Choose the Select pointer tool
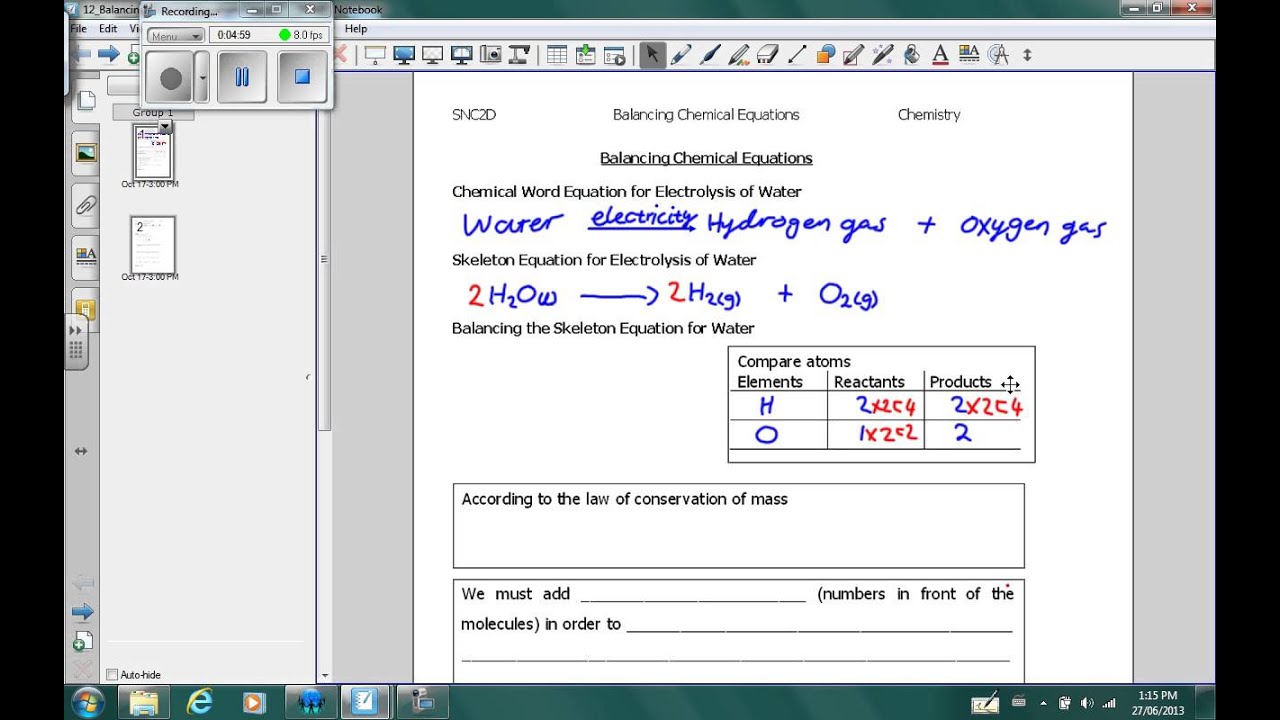 (652, 55)
